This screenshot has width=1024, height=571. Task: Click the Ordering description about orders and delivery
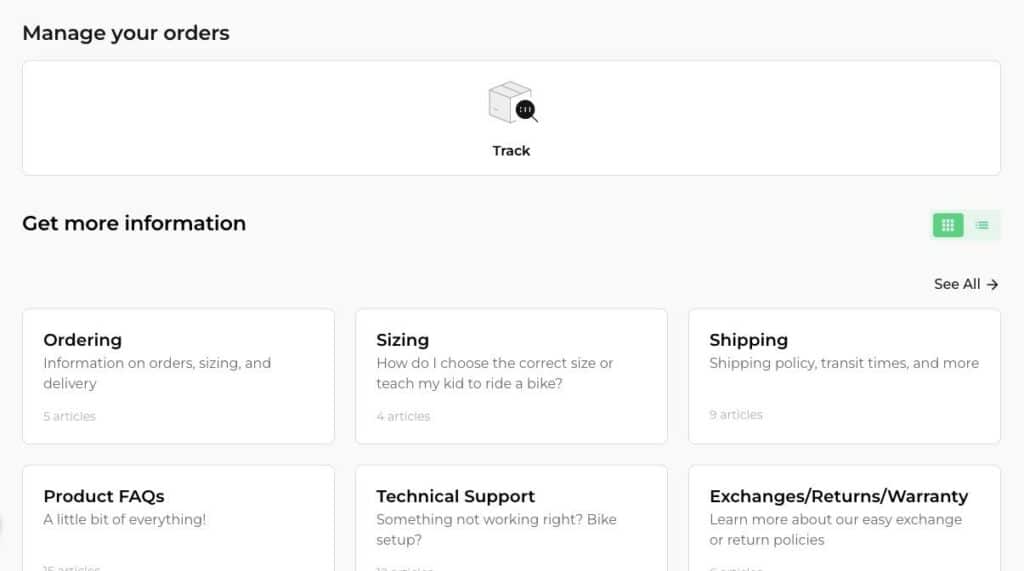(157, 373)
